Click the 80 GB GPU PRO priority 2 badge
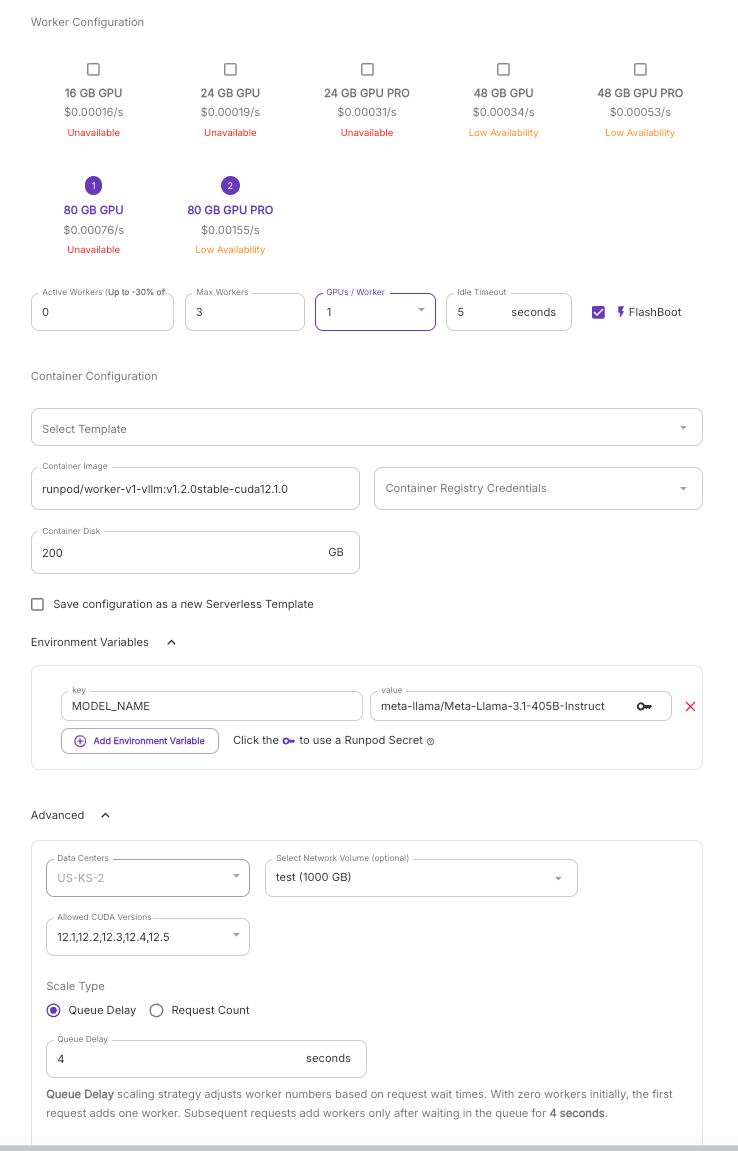The height and width of the screenshot is (1151, 738). tap(230, 186)
